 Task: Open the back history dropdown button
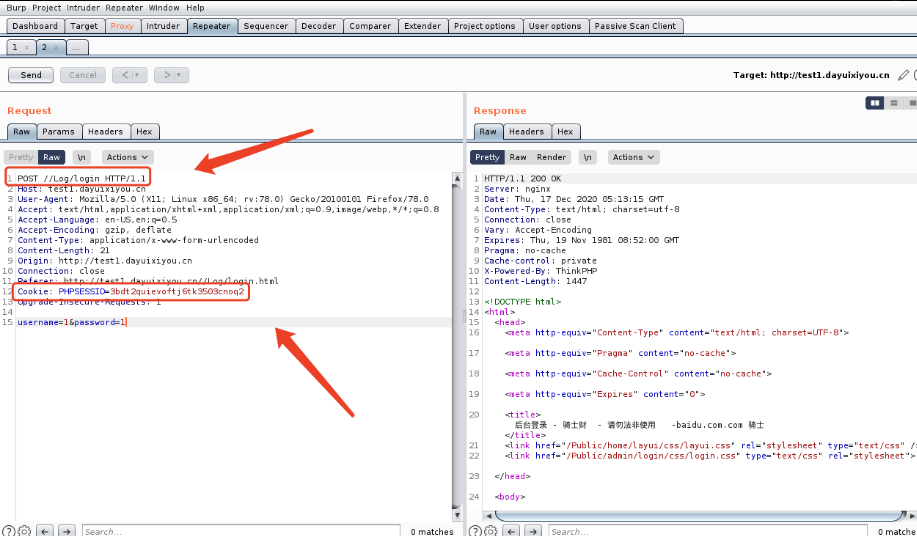pyautogui.click(x=130, y=75)
